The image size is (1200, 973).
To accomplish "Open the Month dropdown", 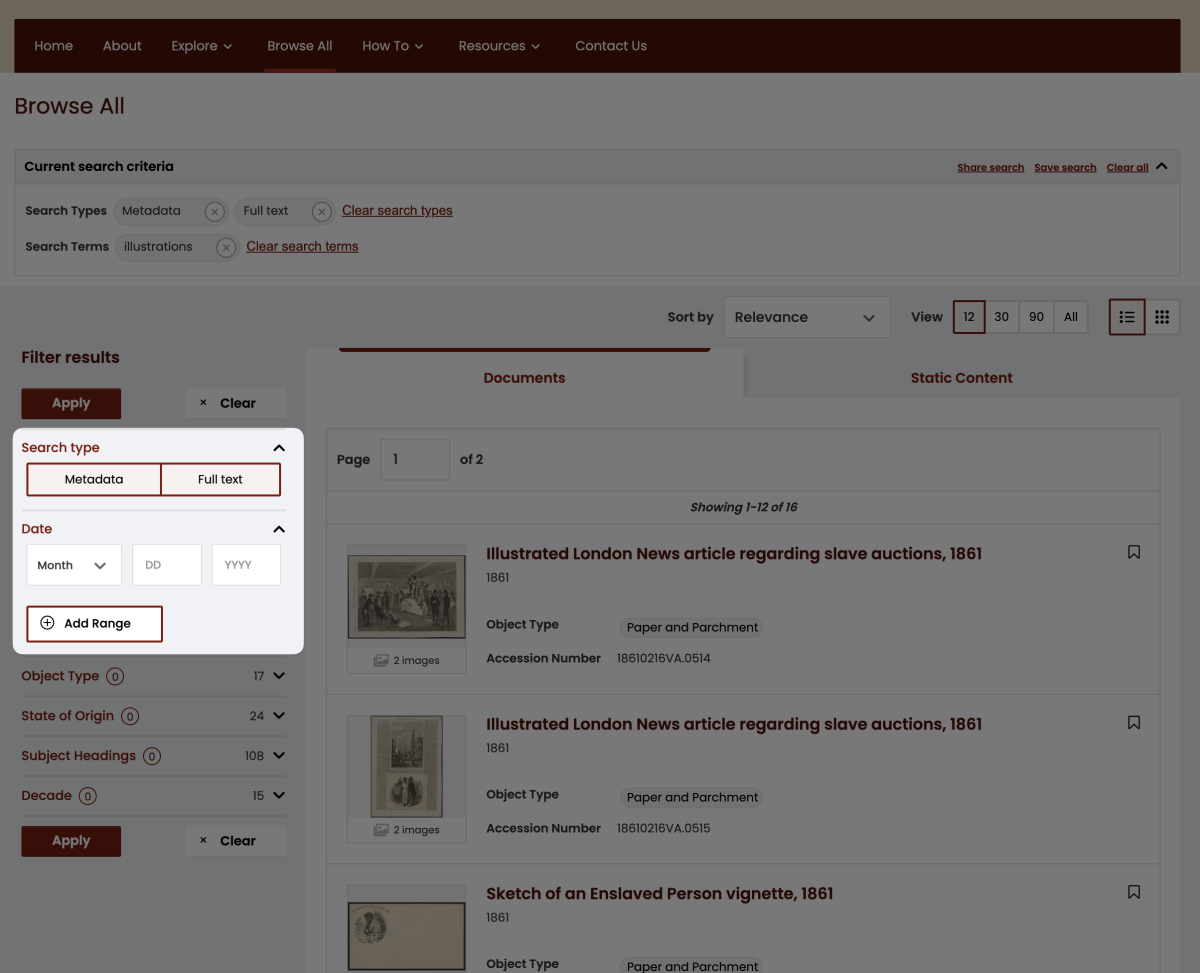I will point(74,565).
